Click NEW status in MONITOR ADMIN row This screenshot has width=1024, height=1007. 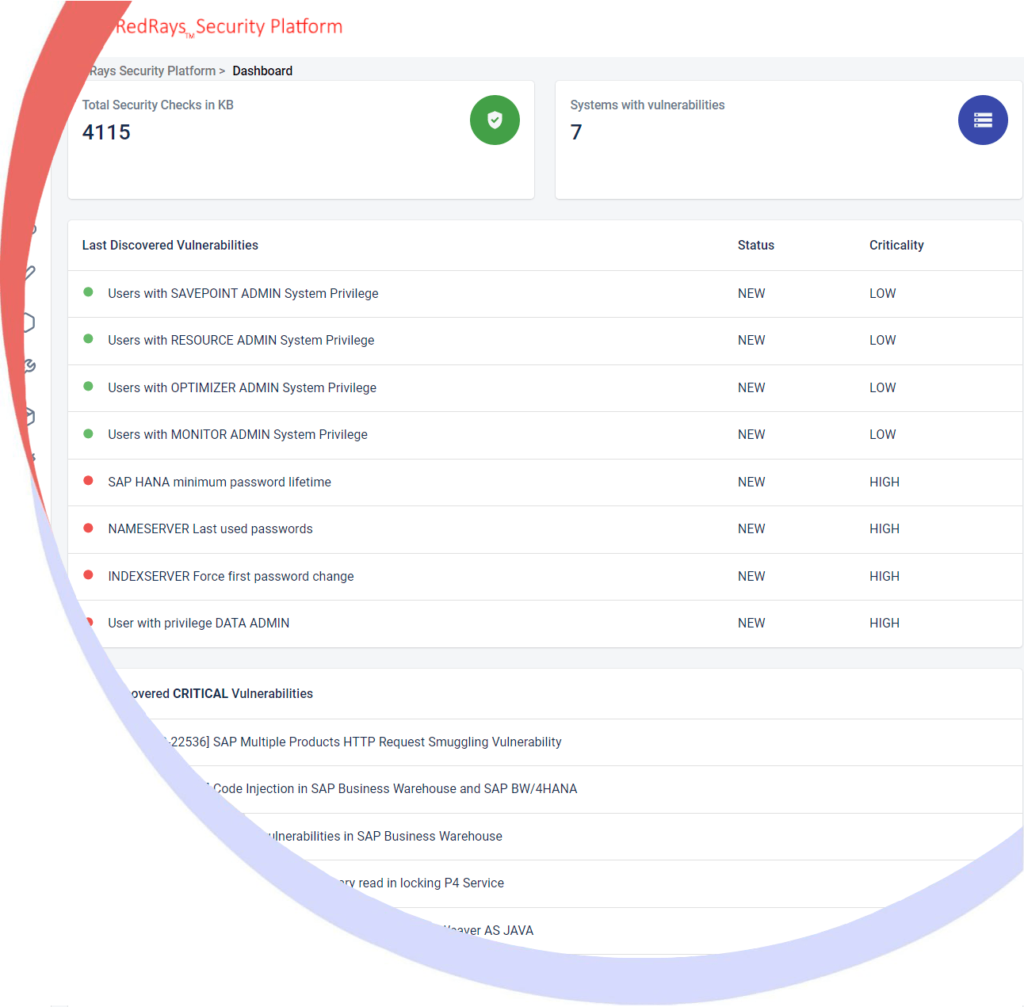751,434
